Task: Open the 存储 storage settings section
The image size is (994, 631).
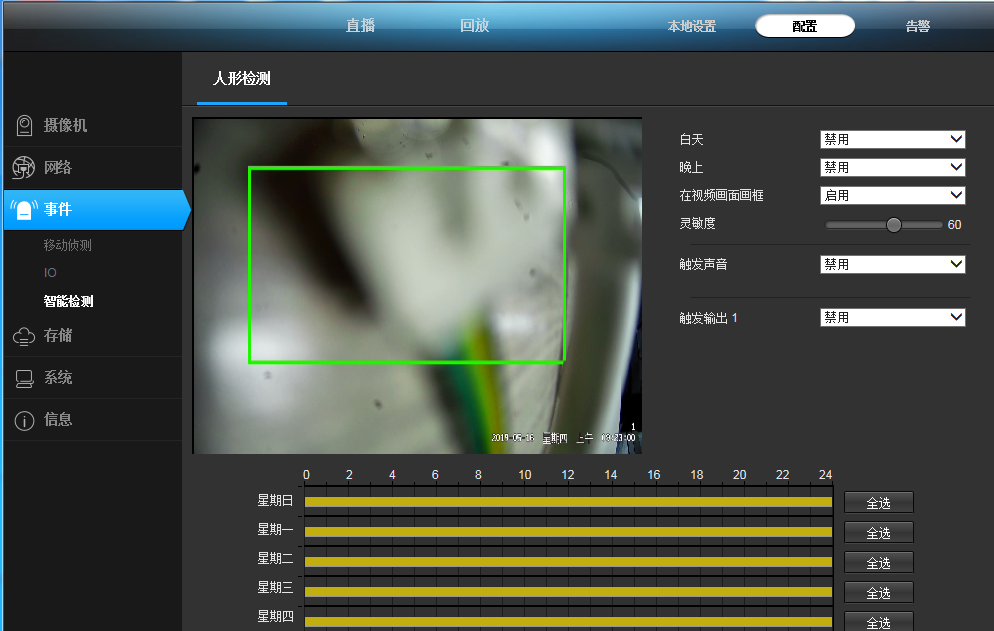Action: pyautogui.click(x=55, y=335)
